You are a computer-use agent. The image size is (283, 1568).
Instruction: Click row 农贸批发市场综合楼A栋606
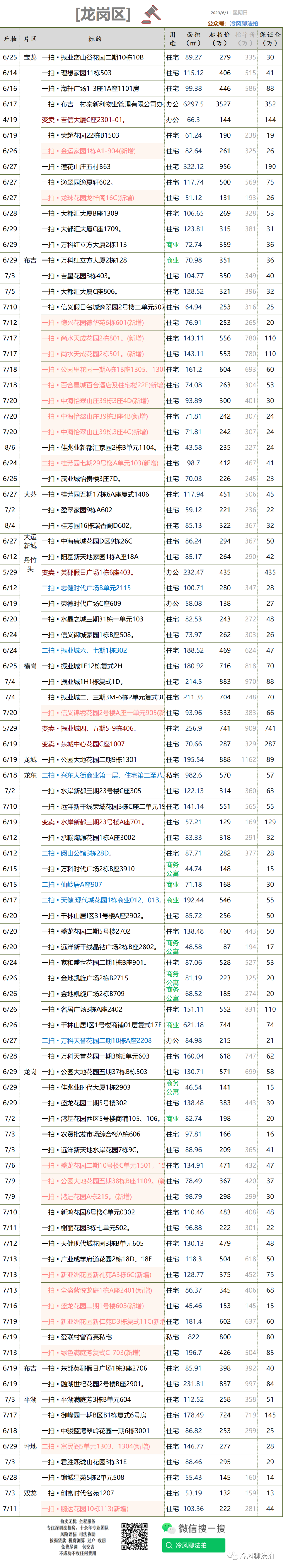pos(141,1134)
